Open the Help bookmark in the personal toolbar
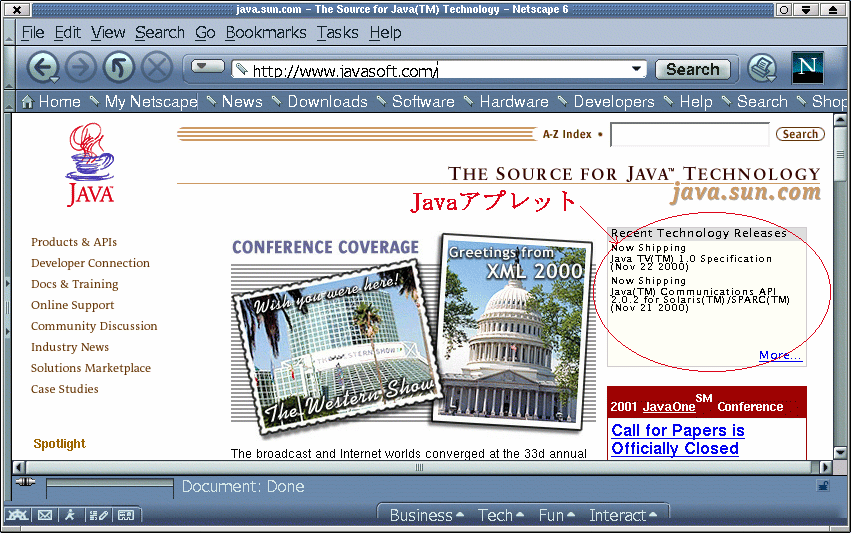This screenshot has height=533, width=851. point(689,101)
